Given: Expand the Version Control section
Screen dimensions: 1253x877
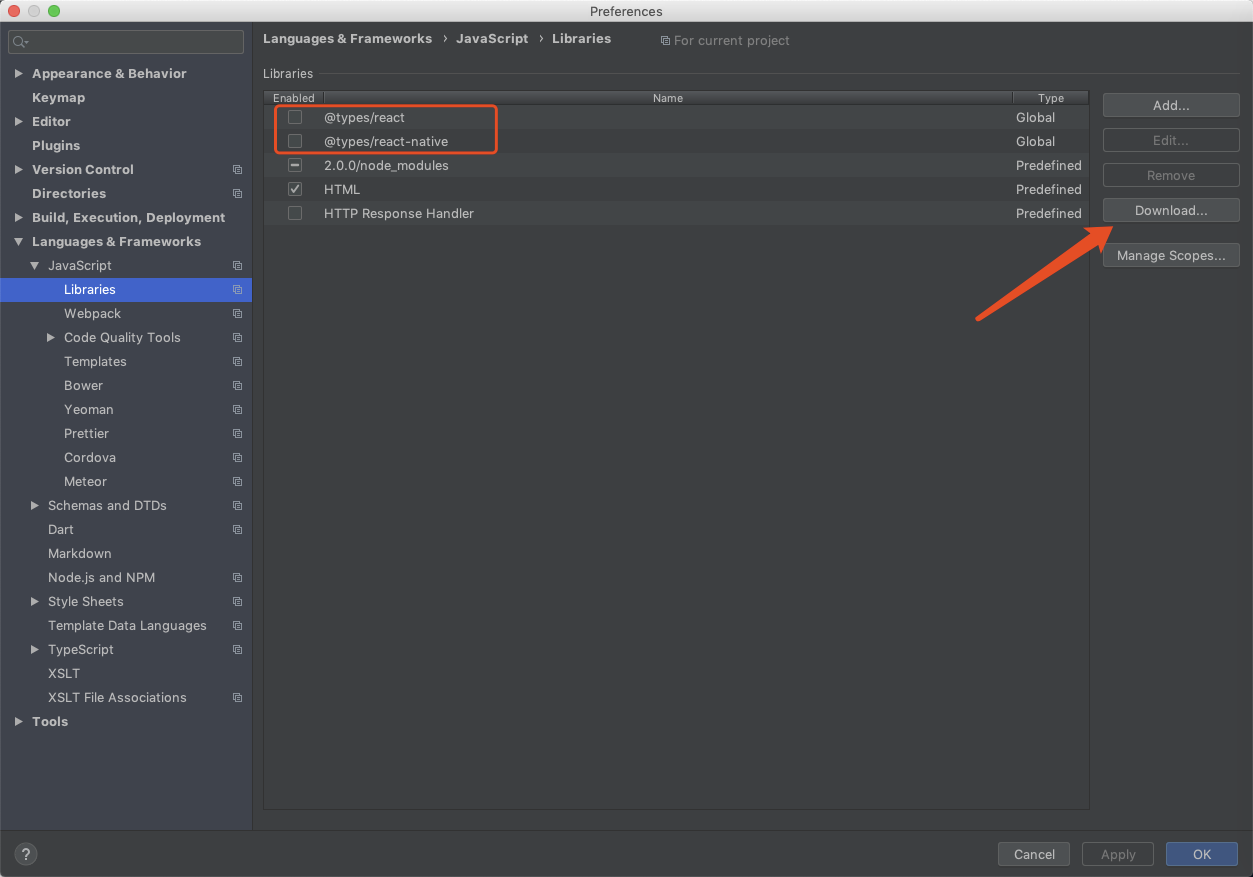Looking at the screenshot, I should [x=19, y=170].
